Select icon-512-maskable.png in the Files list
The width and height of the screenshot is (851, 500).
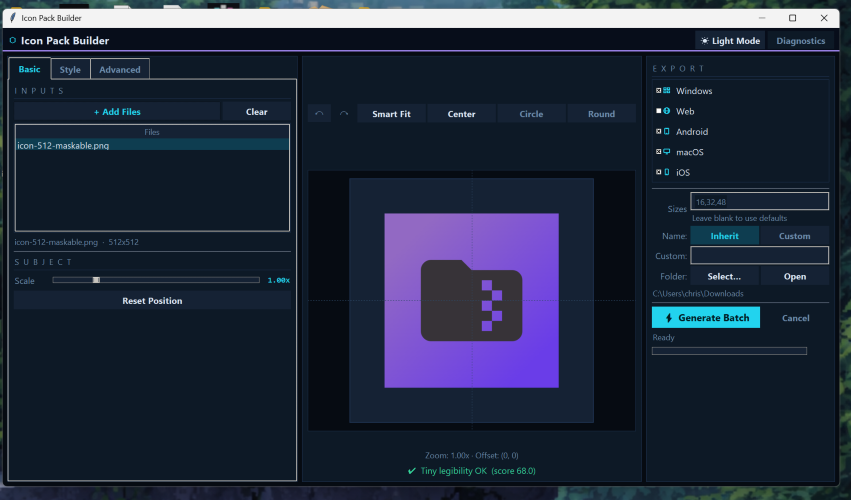[x=152, y=145]
